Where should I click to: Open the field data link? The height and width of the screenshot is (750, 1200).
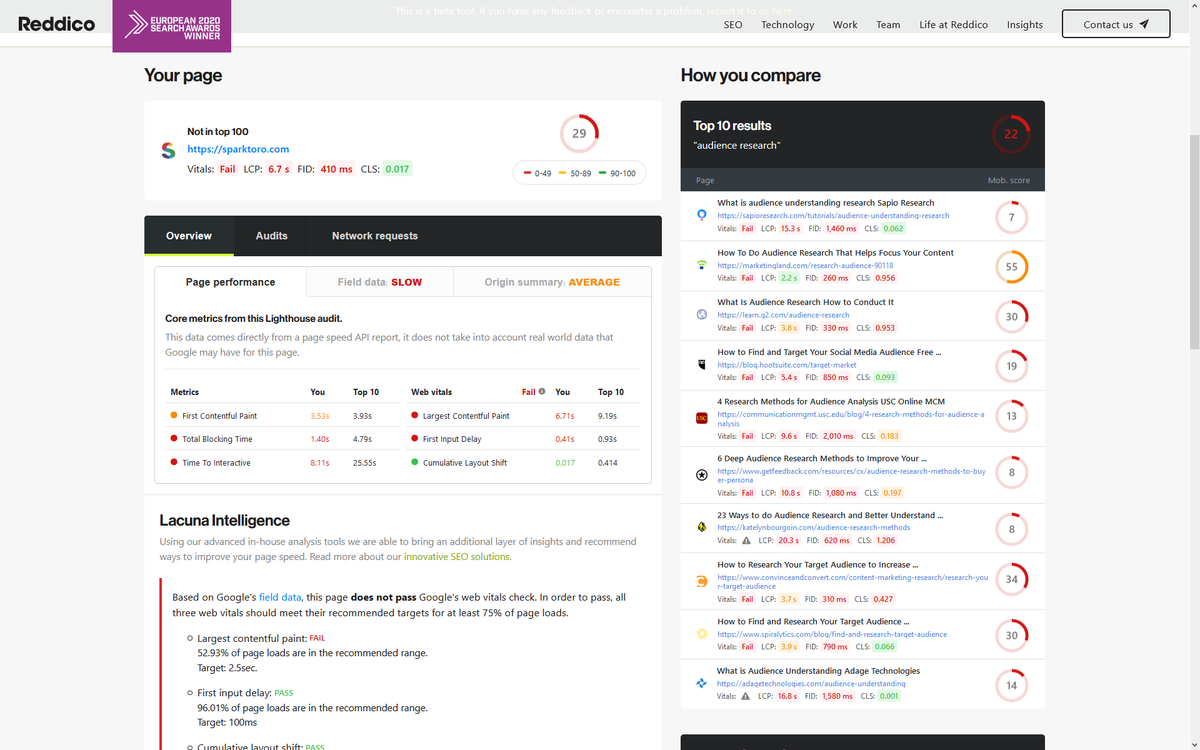(x=280, y=597)
